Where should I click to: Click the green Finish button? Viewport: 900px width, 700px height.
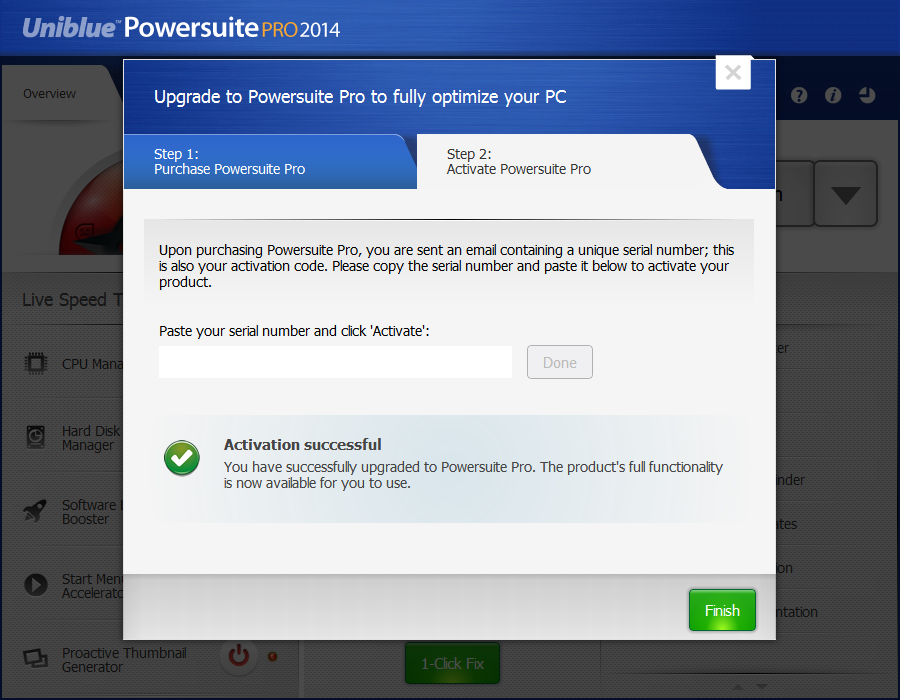pos(722,610)
